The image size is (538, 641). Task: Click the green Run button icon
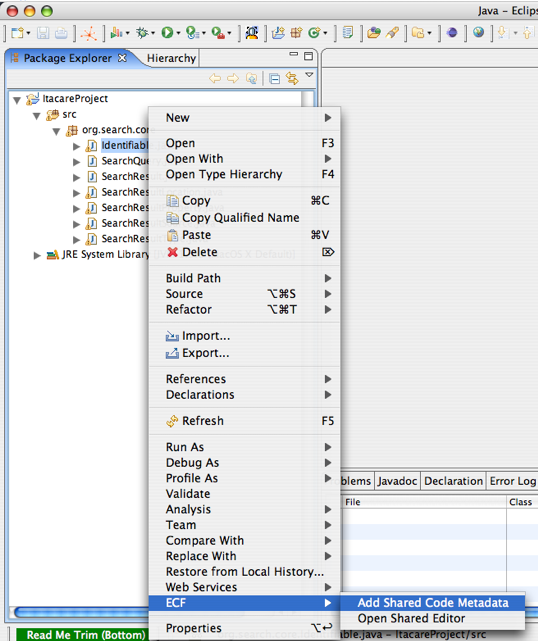(167, 33)
